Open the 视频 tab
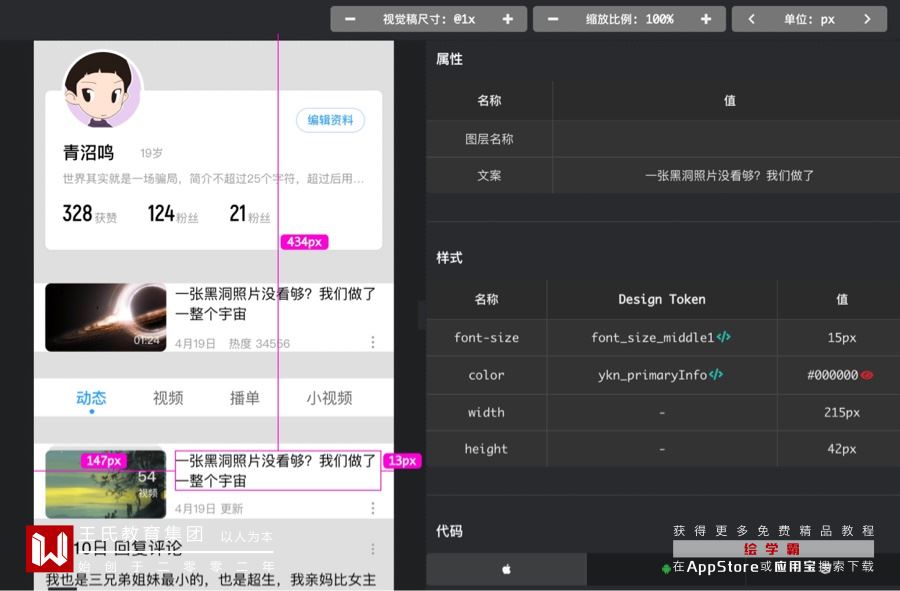 (168, 398)
